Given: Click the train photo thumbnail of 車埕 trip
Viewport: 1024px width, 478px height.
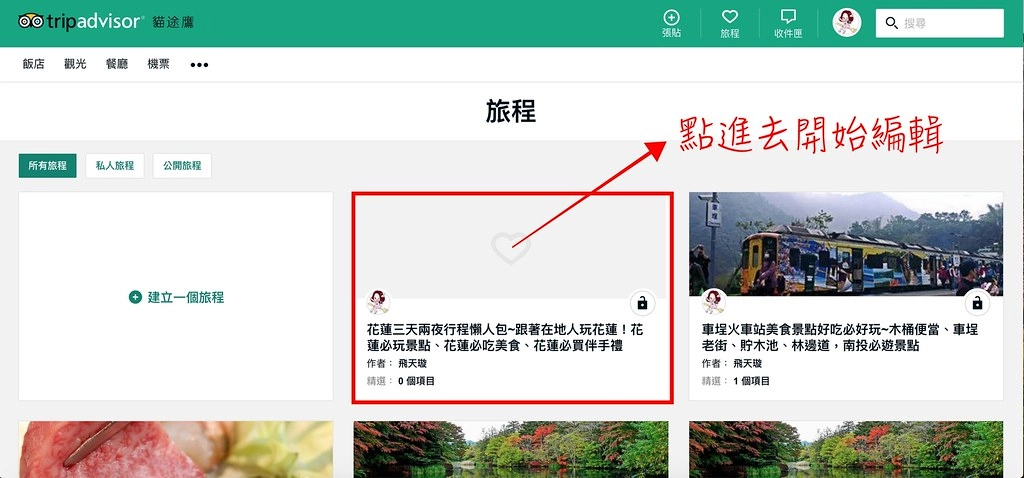Looking at the screenshot, I should click(x=846, y=244).
